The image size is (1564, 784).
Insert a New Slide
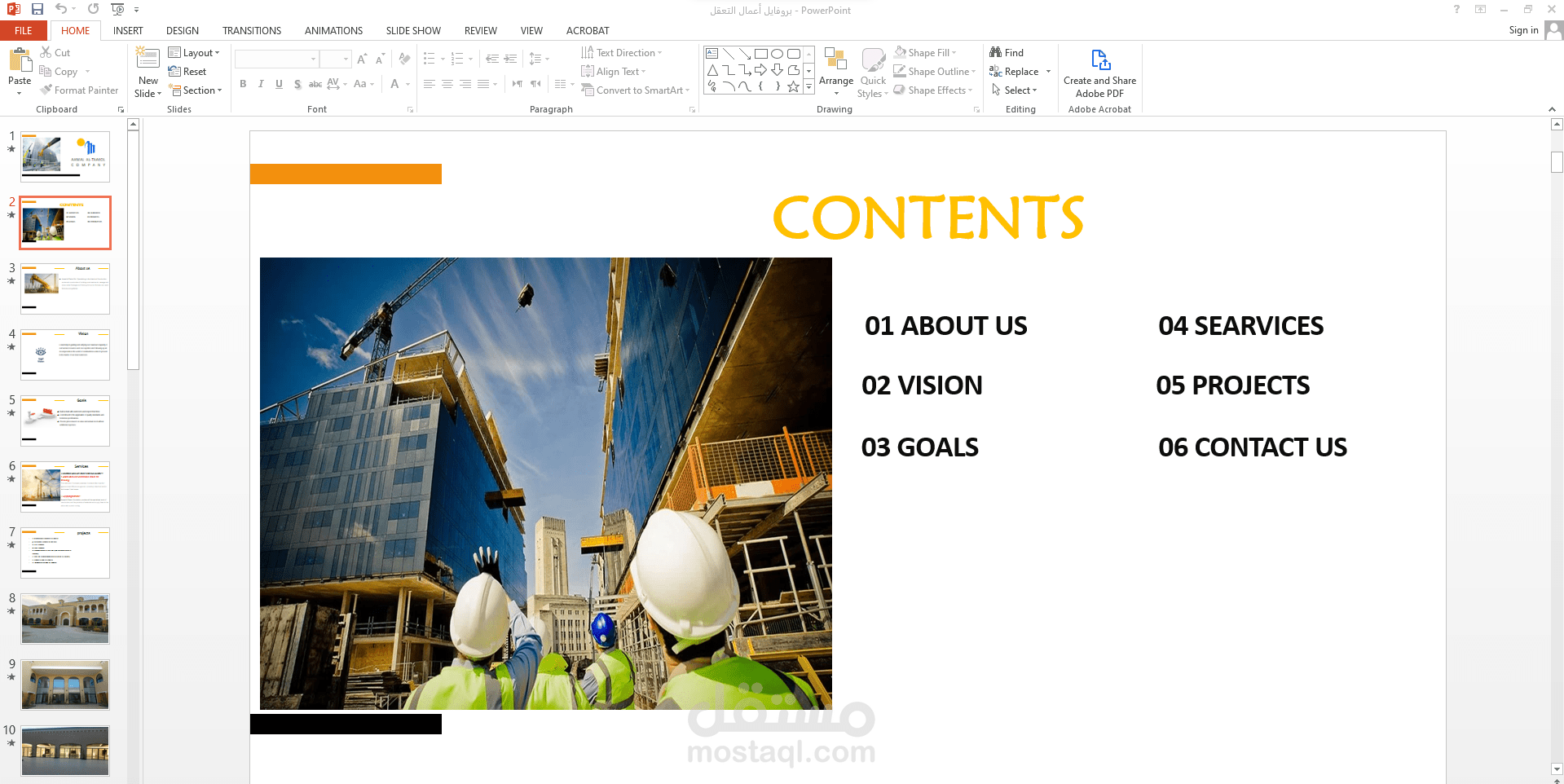click(x=148, y=73)
